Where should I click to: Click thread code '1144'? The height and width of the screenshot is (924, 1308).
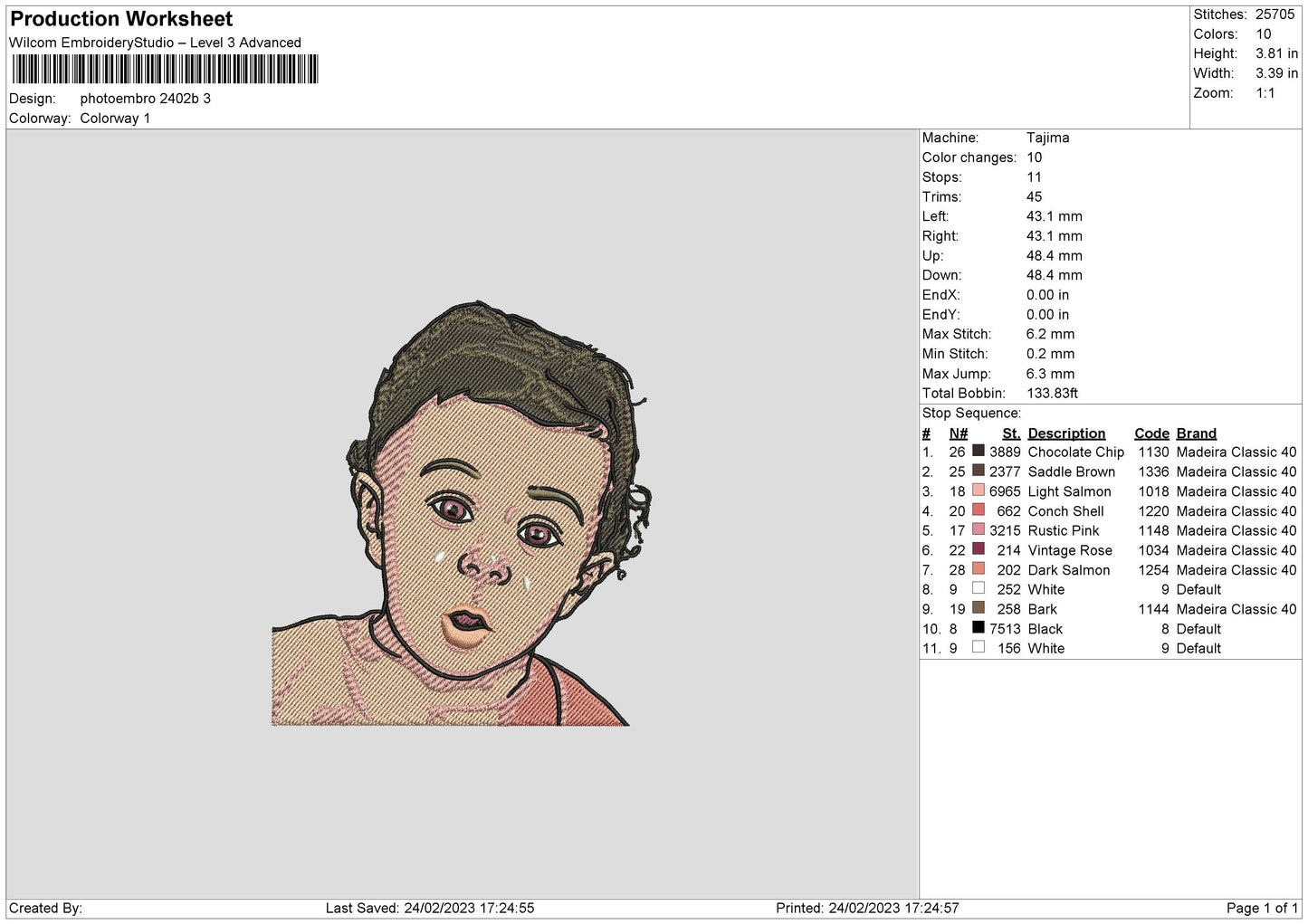point(1153,609)
